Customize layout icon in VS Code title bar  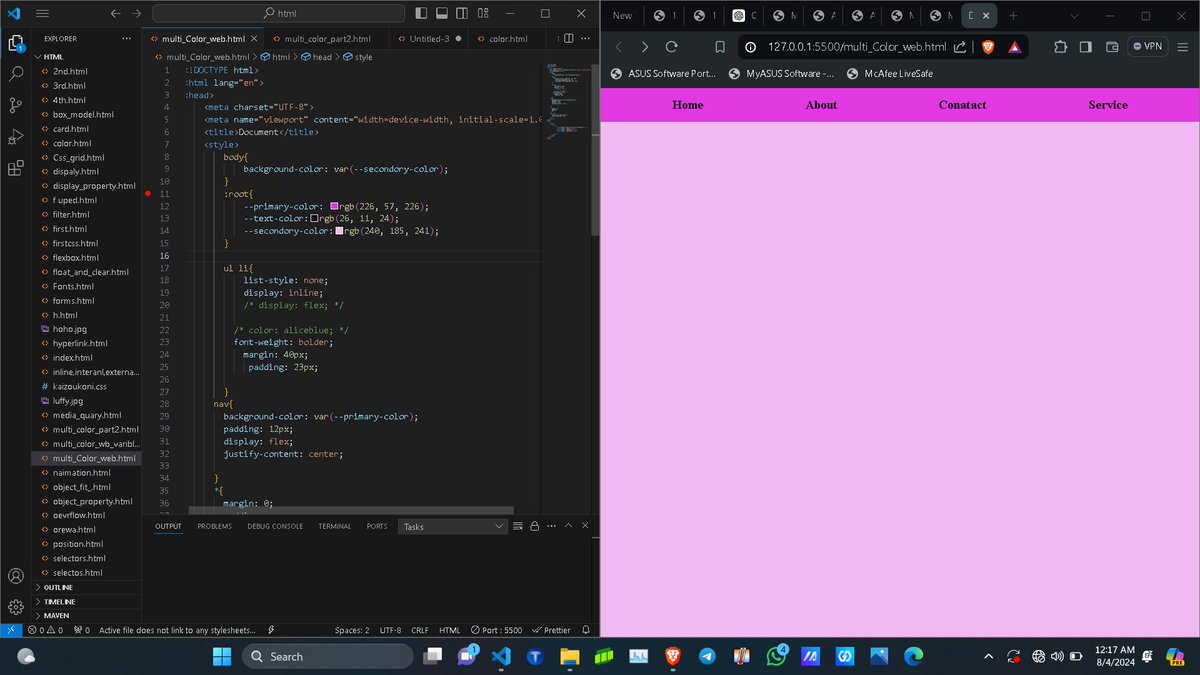coord(484,14)
